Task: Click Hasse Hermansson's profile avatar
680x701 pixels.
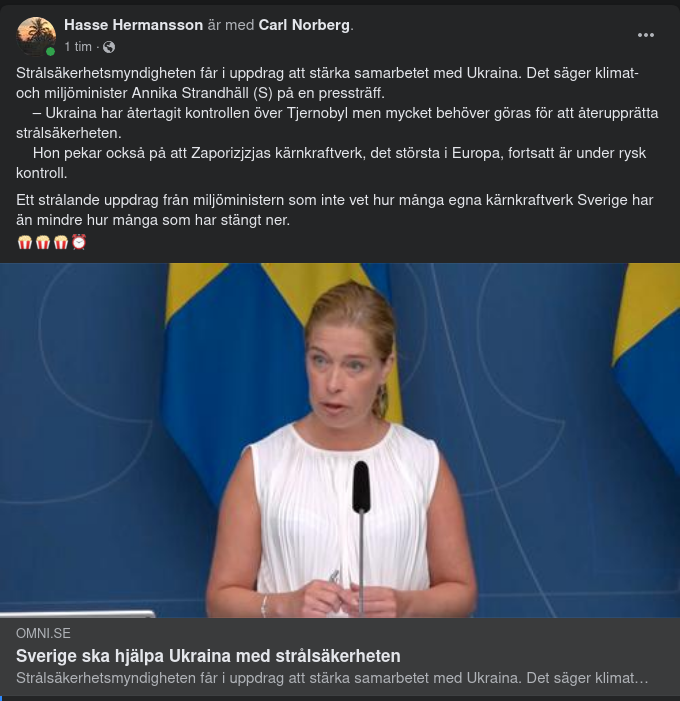Action: (36, 36)
